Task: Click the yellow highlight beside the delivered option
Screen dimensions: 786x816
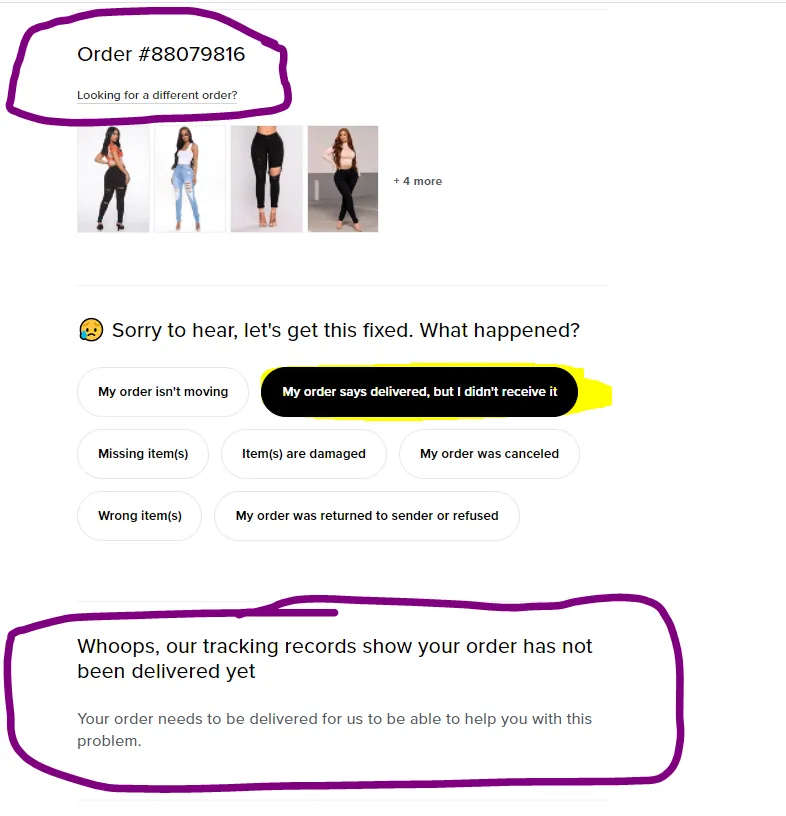Action: coord(595,393)
